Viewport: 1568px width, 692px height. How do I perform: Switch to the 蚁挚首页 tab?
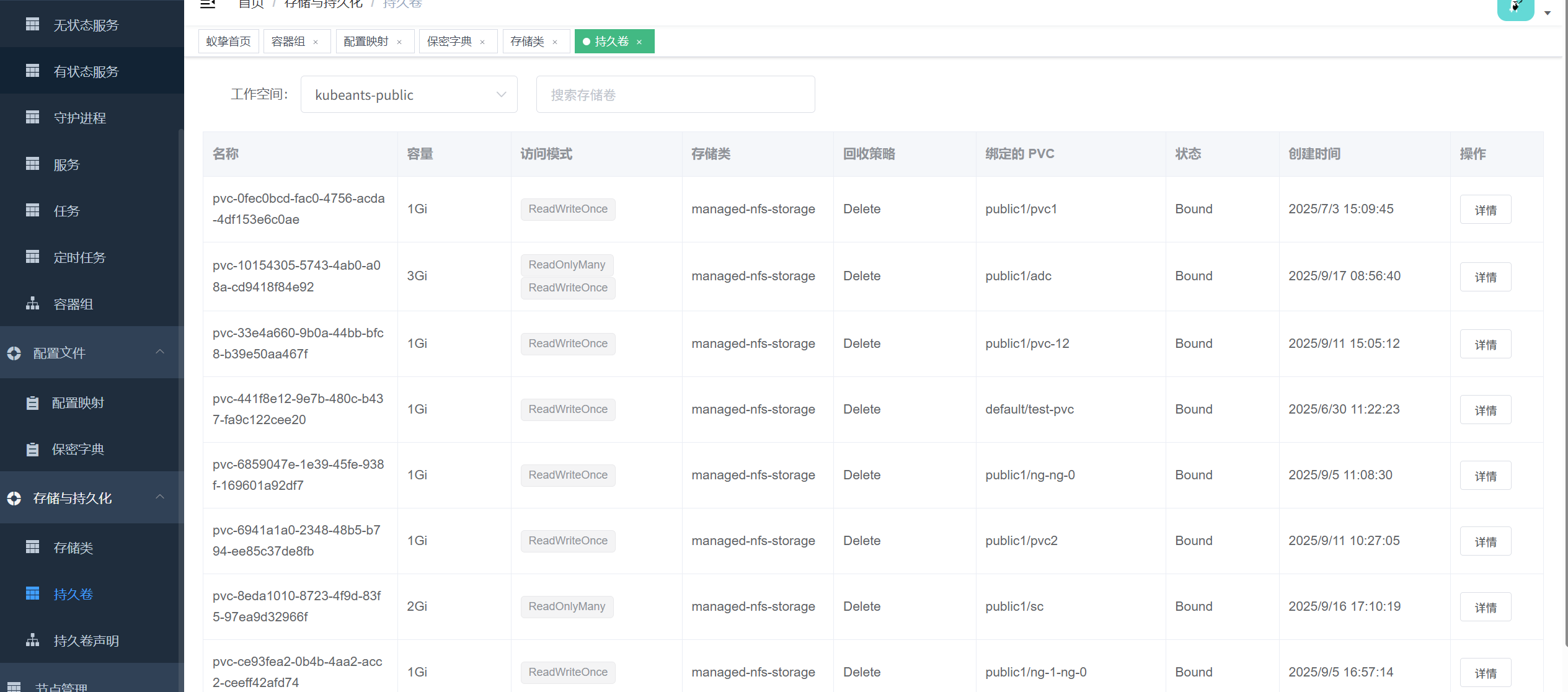pyautogui.click(x=228, y=42)
